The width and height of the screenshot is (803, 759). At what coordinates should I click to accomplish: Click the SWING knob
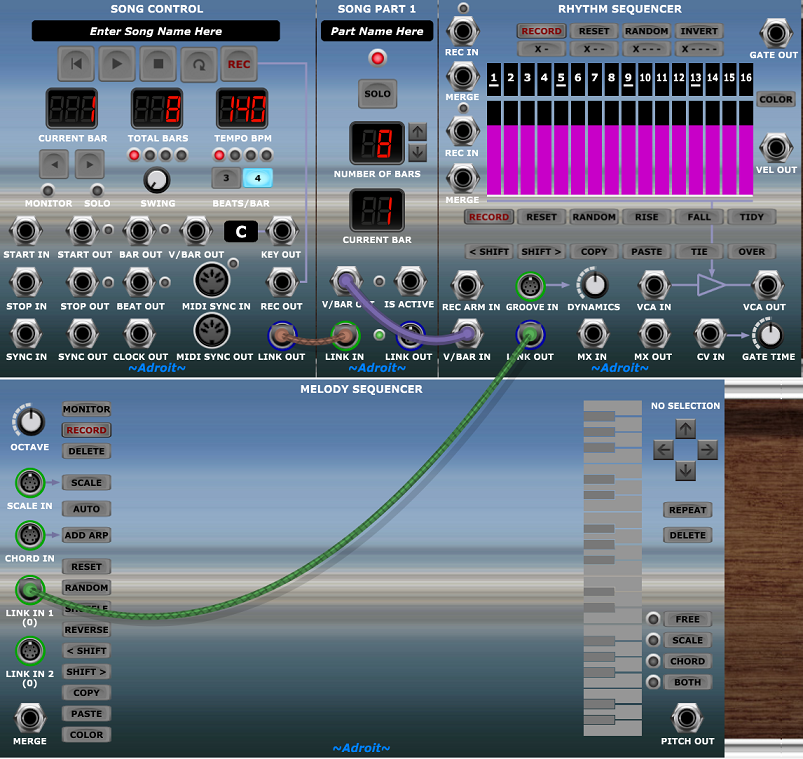click(x=157, y=180)
